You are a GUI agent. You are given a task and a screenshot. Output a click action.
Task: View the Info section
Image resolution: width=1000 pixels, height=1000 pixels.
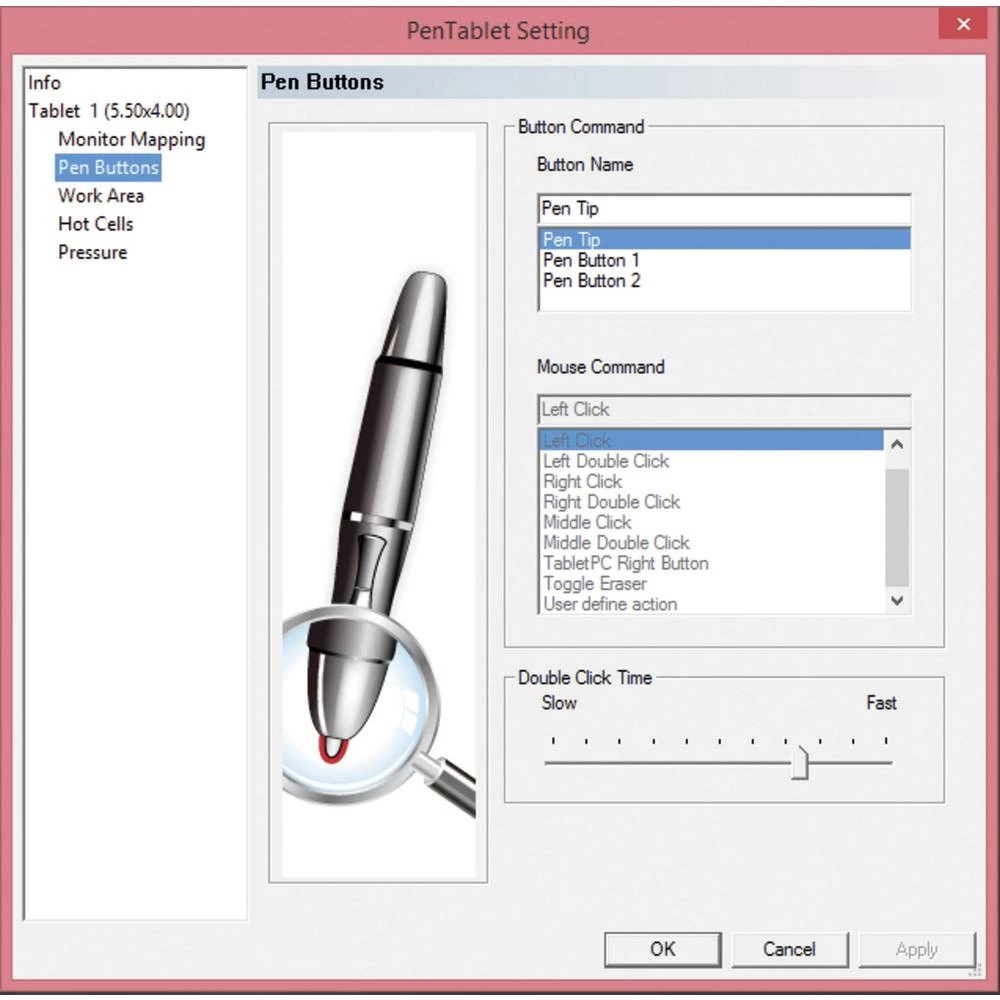click(x=44, y=83)
